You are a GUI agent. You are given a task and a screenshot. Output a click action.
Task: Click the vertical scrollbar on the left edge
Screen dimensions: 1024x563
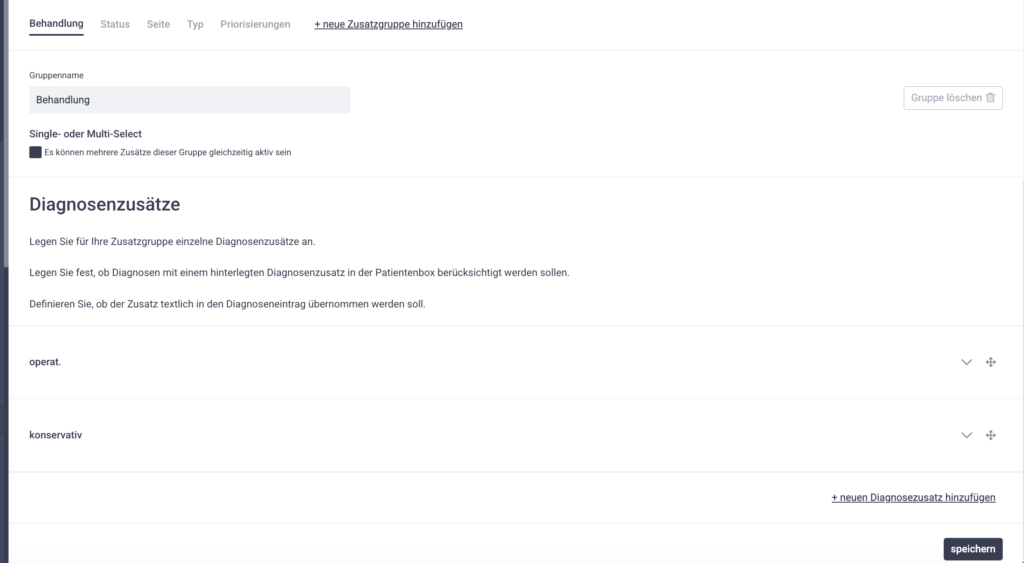(x=4, y=100)
